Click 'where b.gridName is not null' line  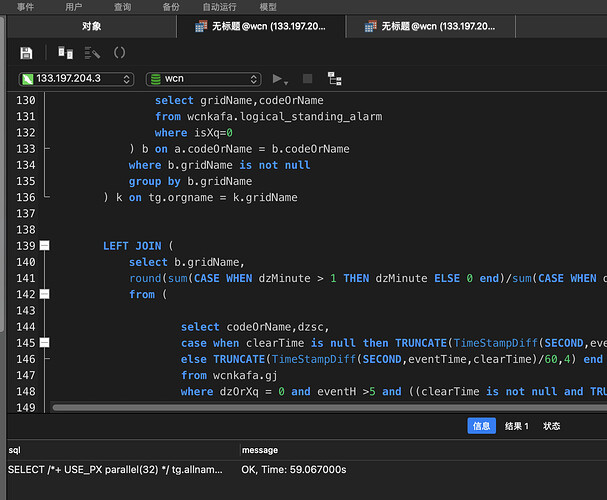tap(219, 165)
